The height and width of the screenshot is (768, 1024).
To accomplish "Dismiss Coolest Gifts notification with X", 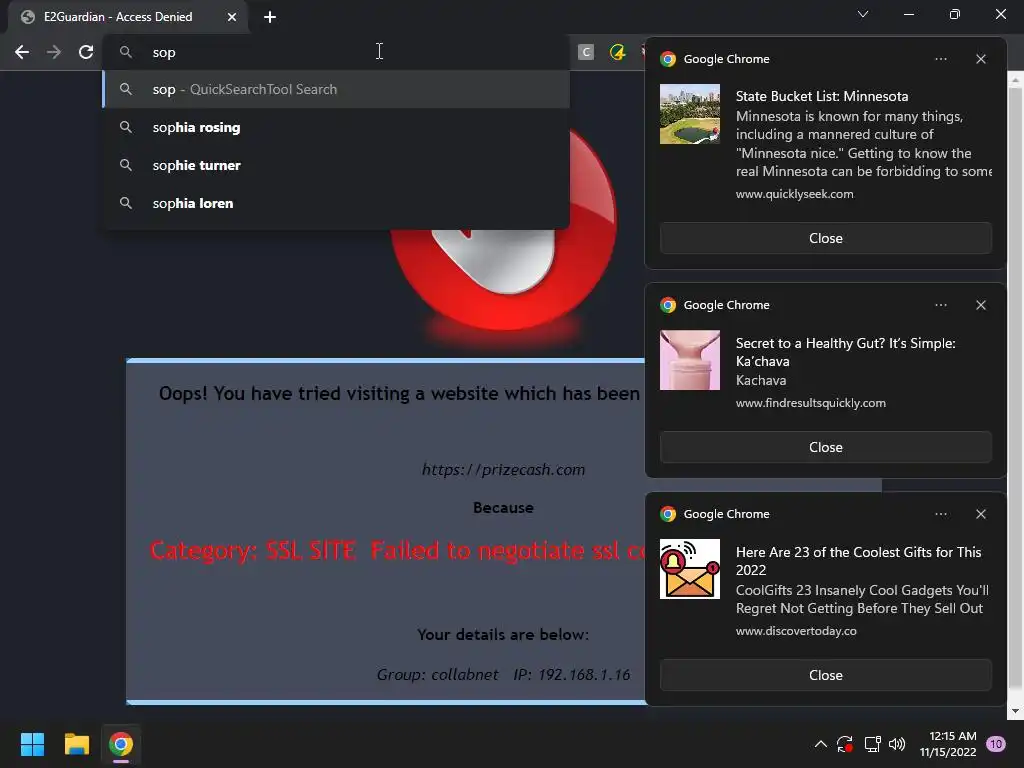I will (980, 514).
